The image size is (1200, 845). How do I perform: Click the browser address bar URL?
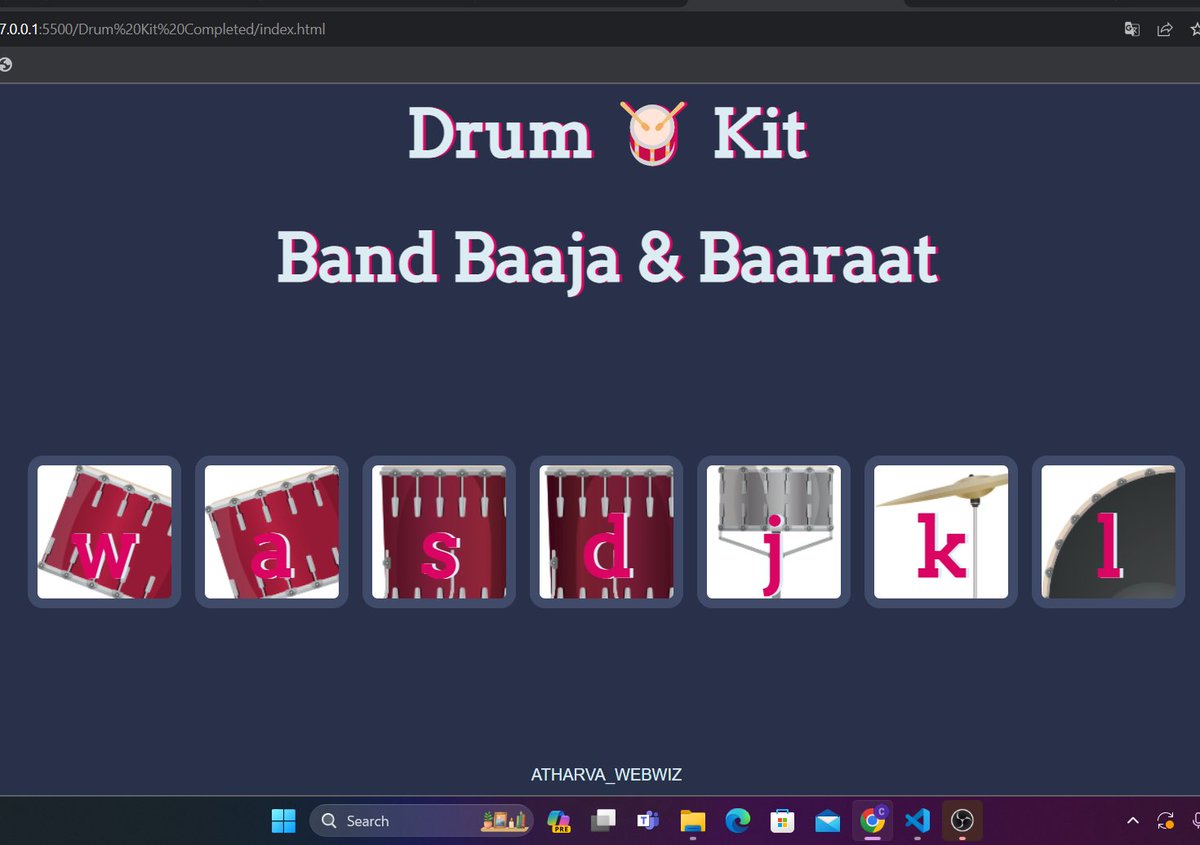[165, 29]
